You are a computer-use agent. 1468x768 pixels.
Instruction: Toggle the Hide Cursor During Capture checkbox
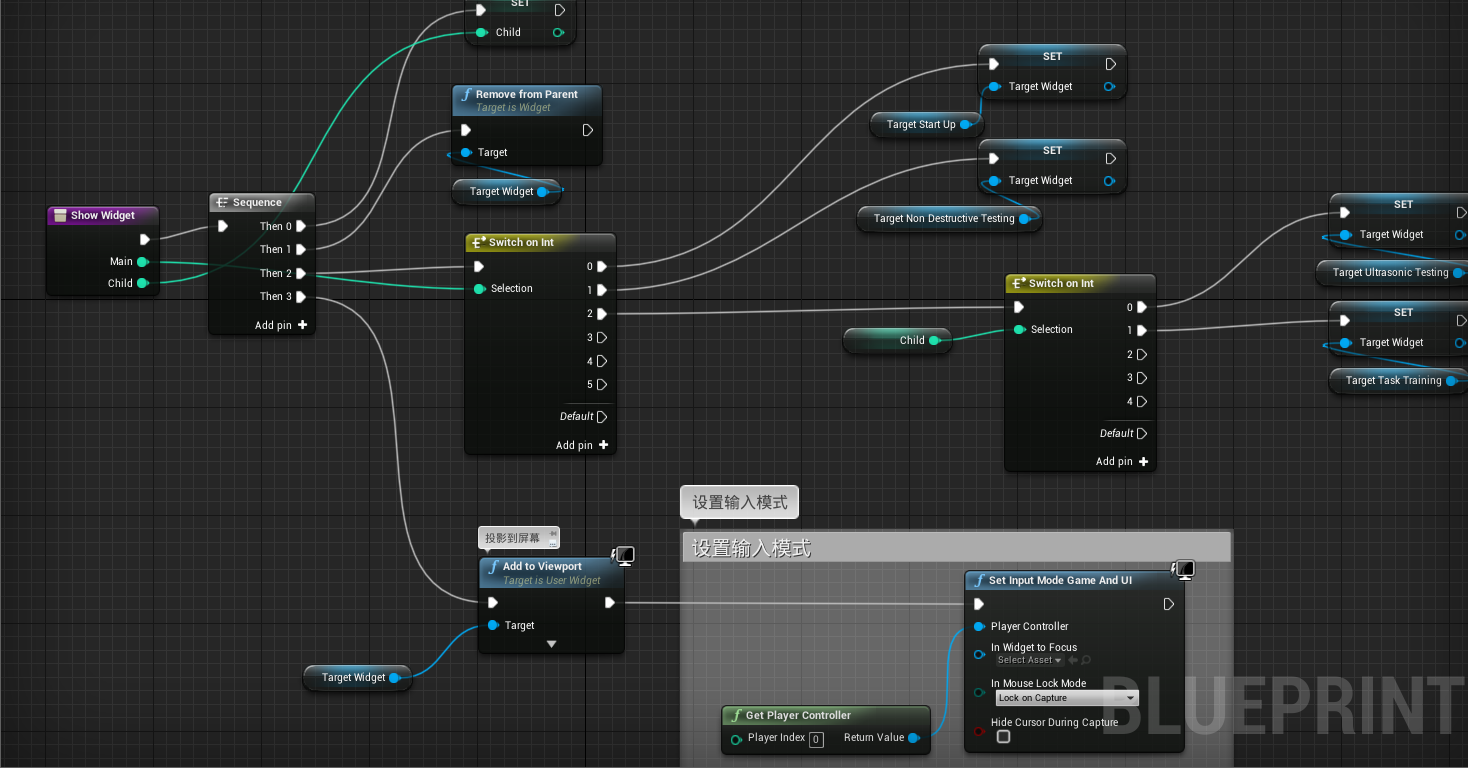tap(1003, 735)
